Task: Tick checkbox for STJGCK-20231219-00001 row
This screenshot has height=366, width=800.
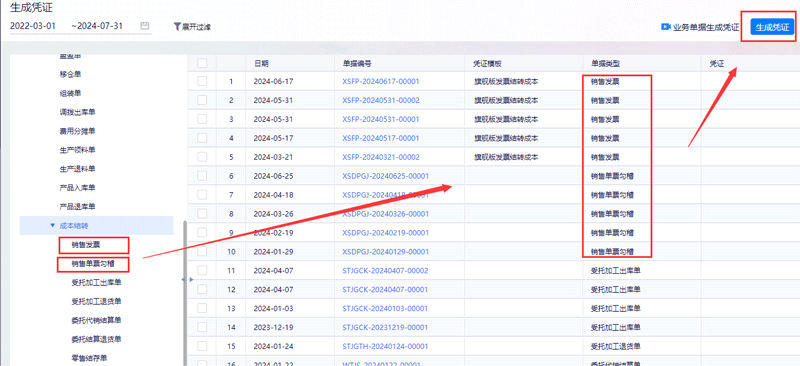Action: click(x=203, y=327)
